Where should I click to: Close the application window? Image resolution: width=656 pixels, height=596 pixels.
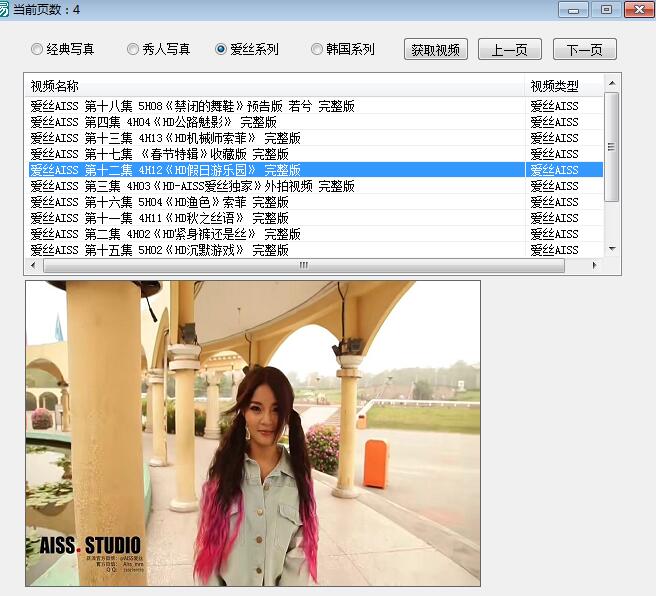coord(639,10)
